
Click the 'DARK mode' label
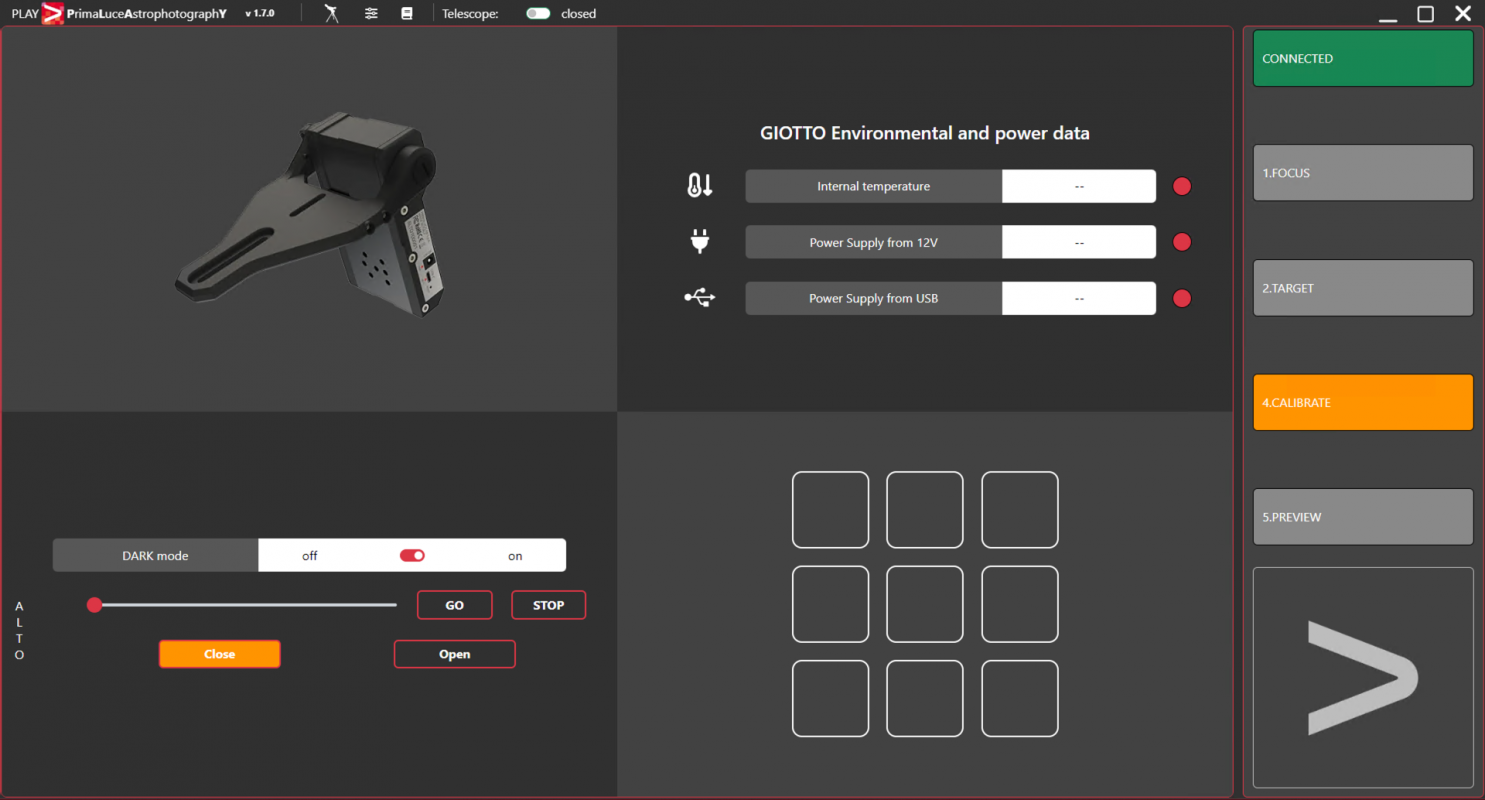pyautogui.click(x=155, y=556)
